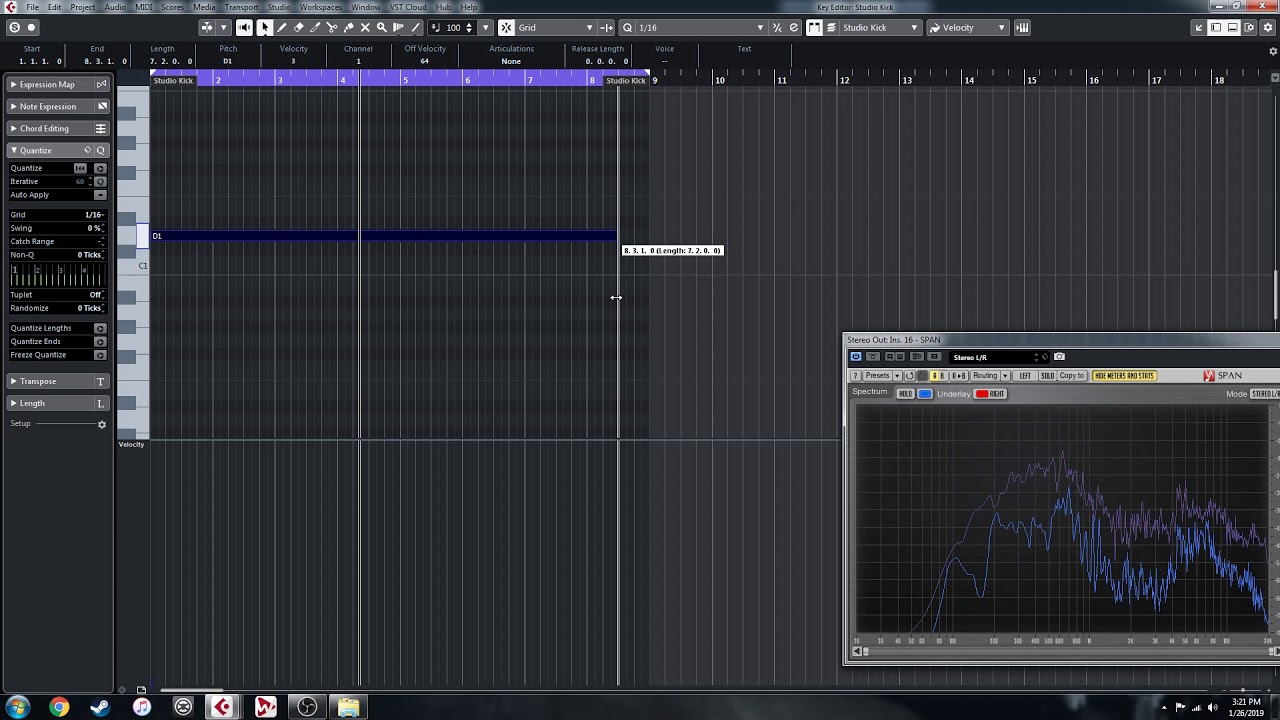
Task: Expand the Expression Map section
Action: [x=13, y=84]
